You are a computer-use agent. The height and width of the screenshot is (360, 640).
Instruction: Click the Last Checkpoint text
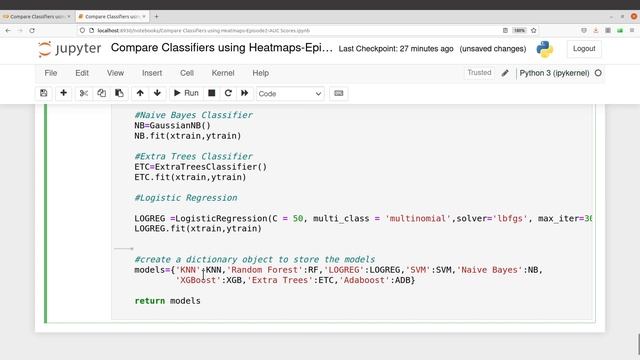point(396,49)
